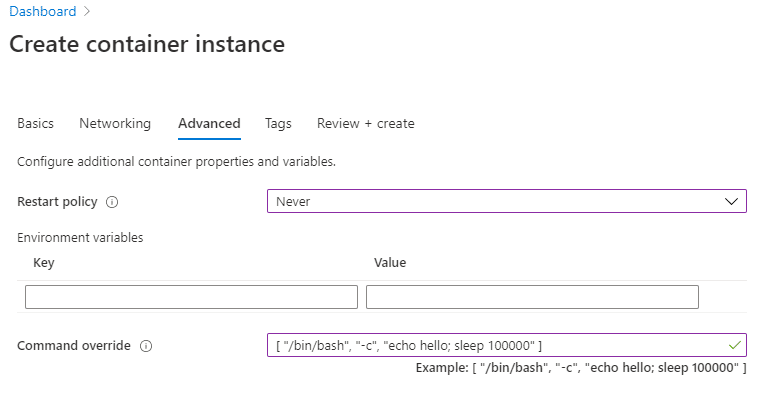Open the dropdown showing Never
783x395 pixels.
coord(506,201)
